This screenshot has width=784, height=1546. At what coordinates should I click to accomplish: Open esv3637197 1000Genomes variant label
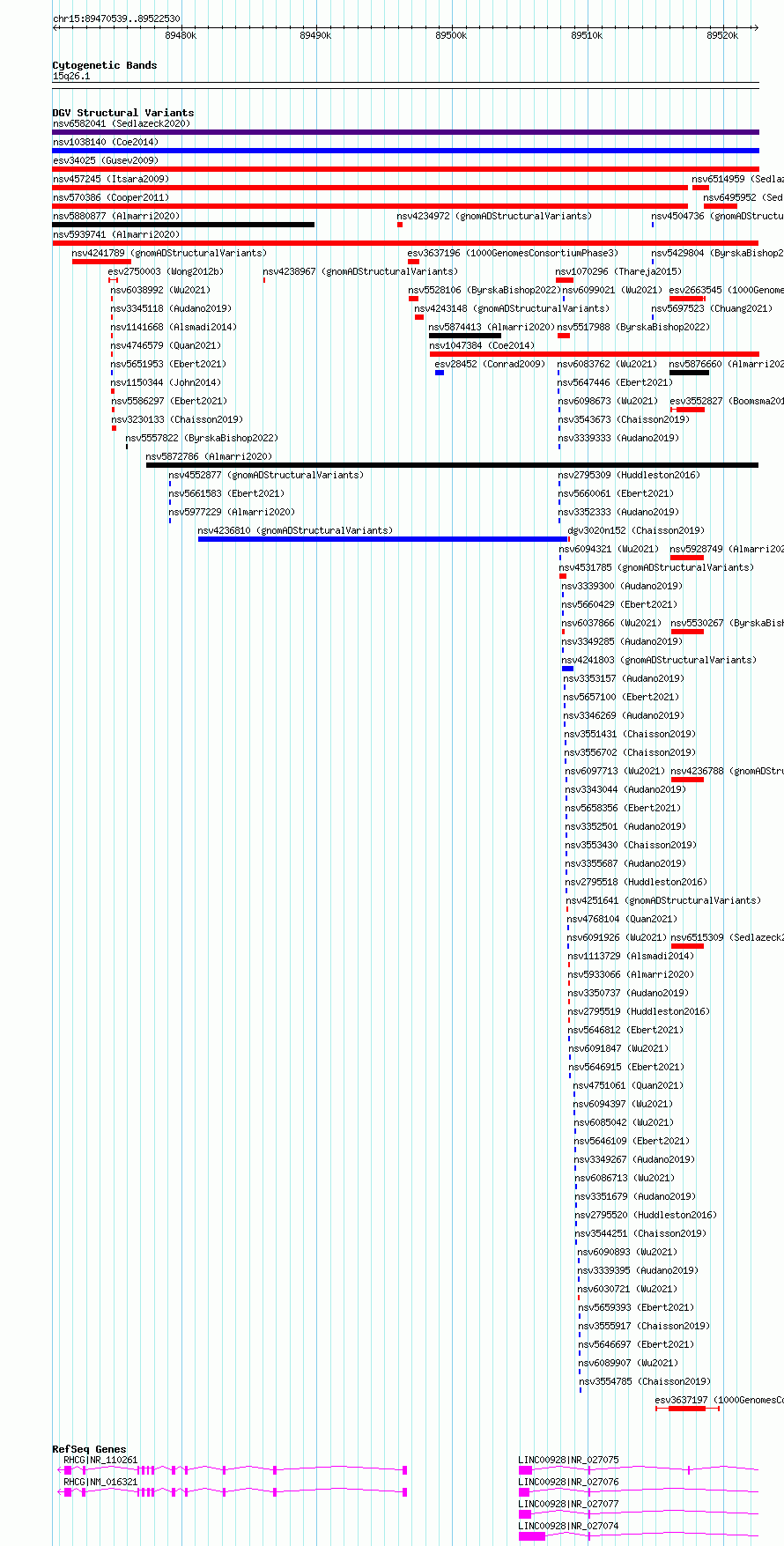click(x=720, y=1400)
